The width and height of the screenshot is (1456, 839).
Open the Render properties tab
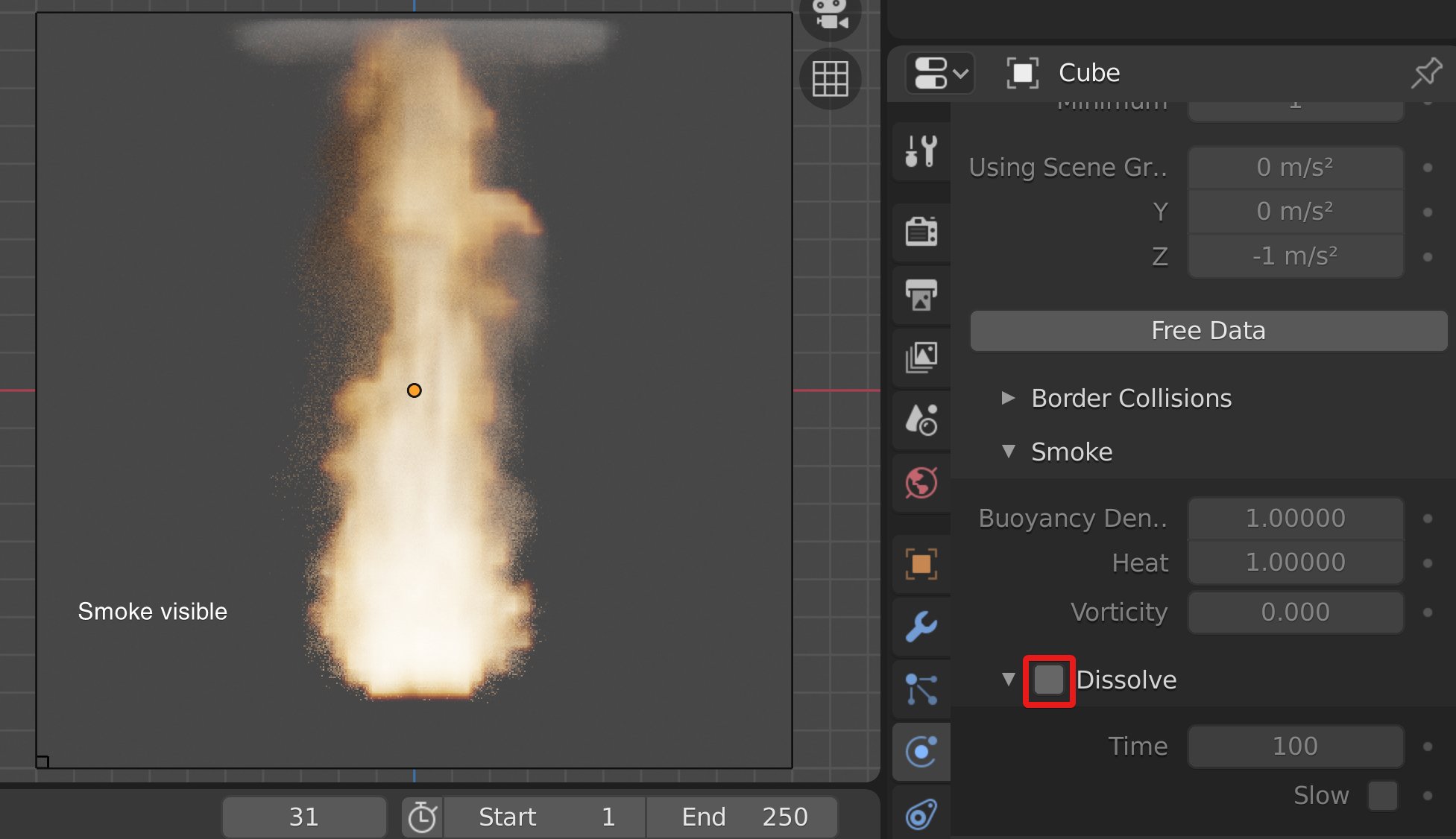[x=921, y=231]
